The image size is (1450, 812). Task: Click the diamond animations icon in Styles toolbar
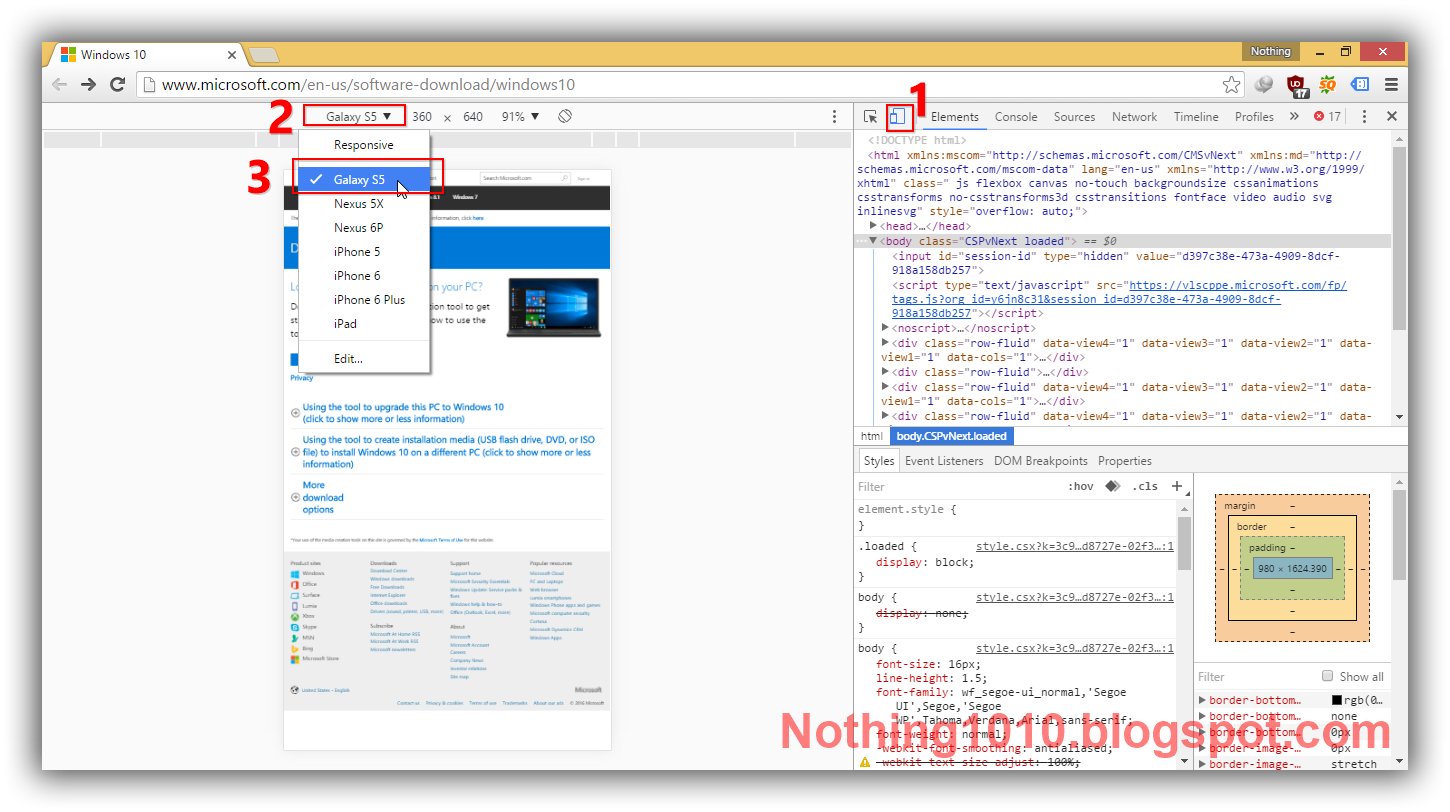pos(1112,487)
